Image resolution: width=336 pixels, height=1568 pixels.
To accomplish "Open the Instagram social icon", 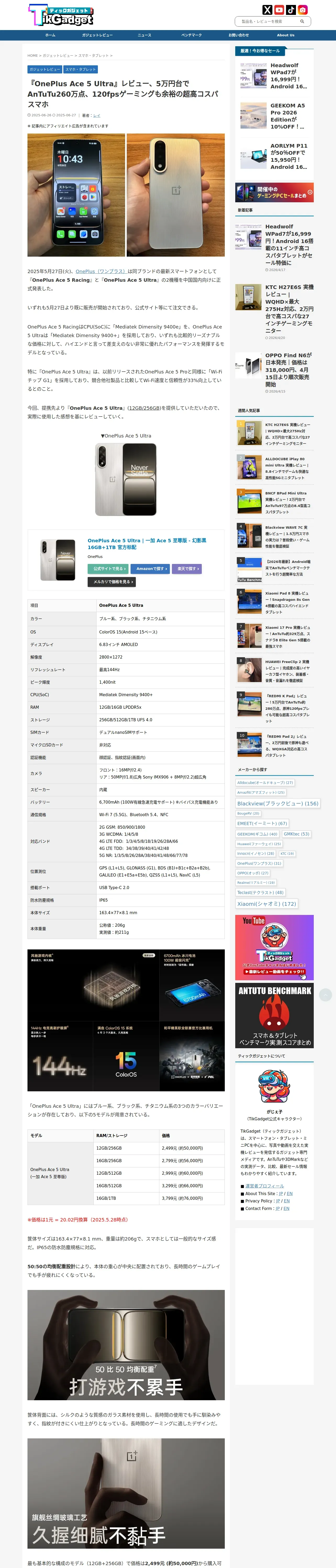I will coord(303,10).
